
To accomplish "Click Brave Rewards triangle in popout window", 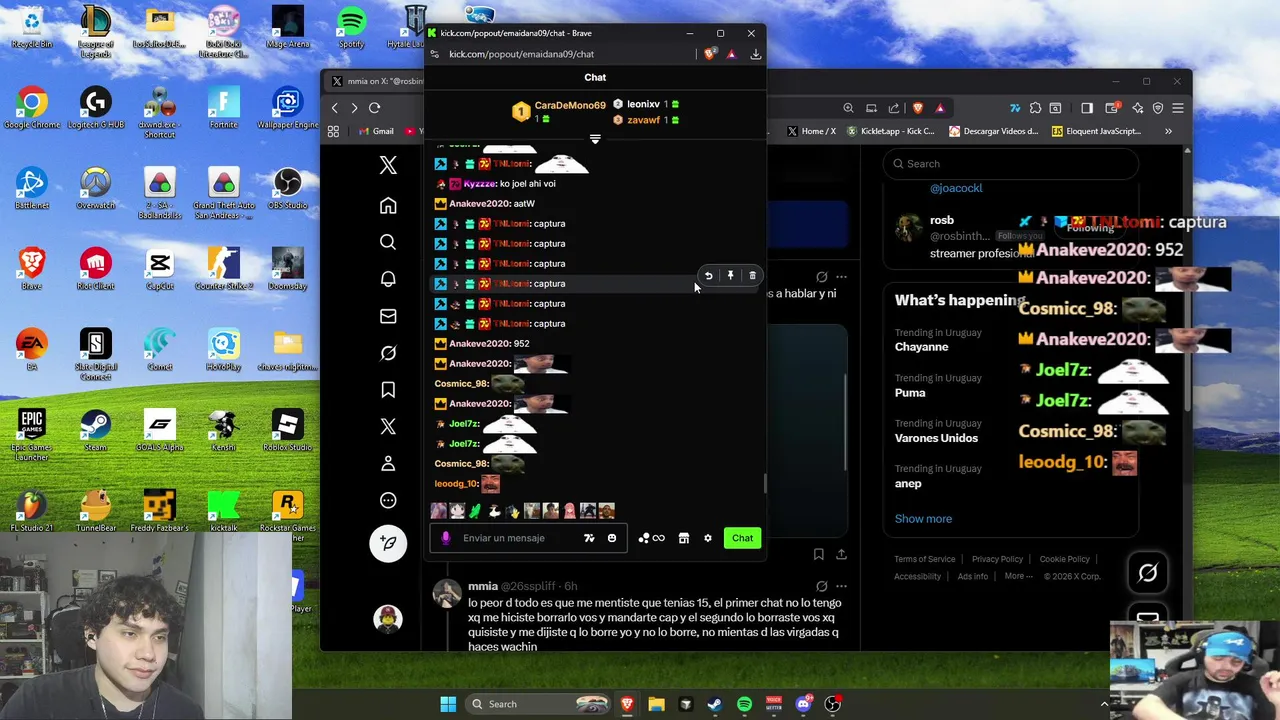I will point(731,54).
